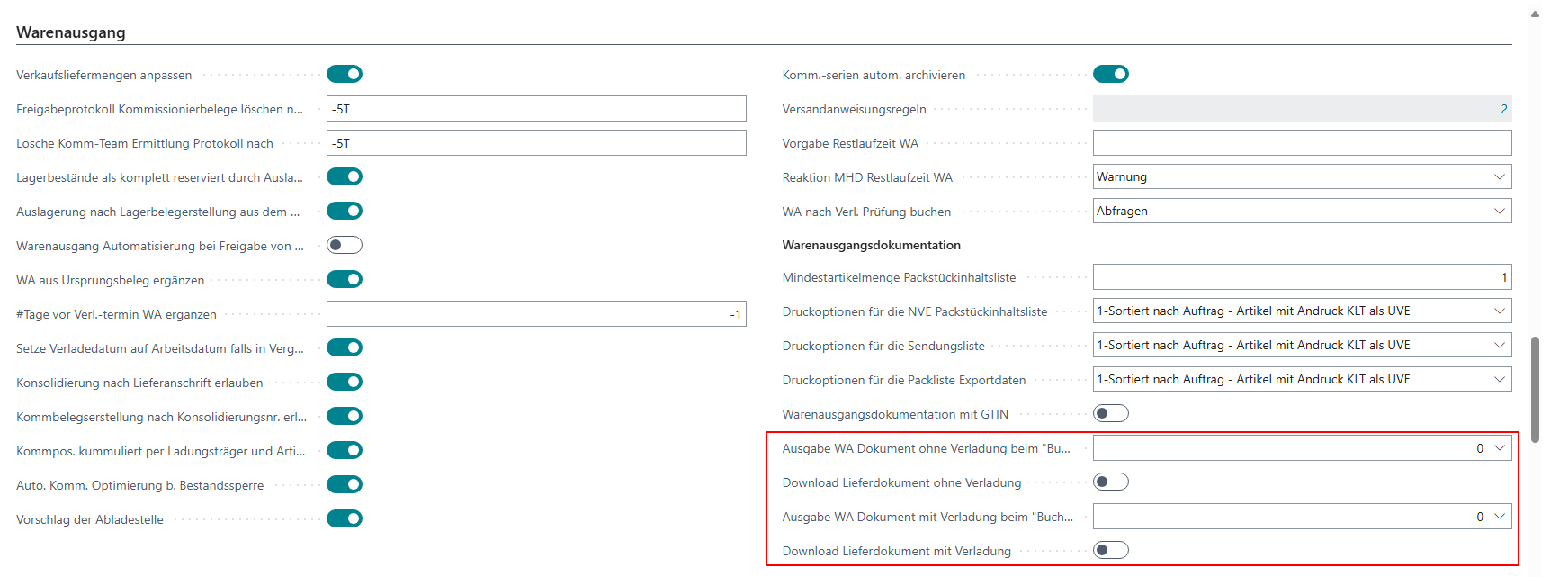This screenshot has height=577, width=1568.
Task: Enable Download Lieferdokument ohne Verladung
Action: tap(1110, 482)
